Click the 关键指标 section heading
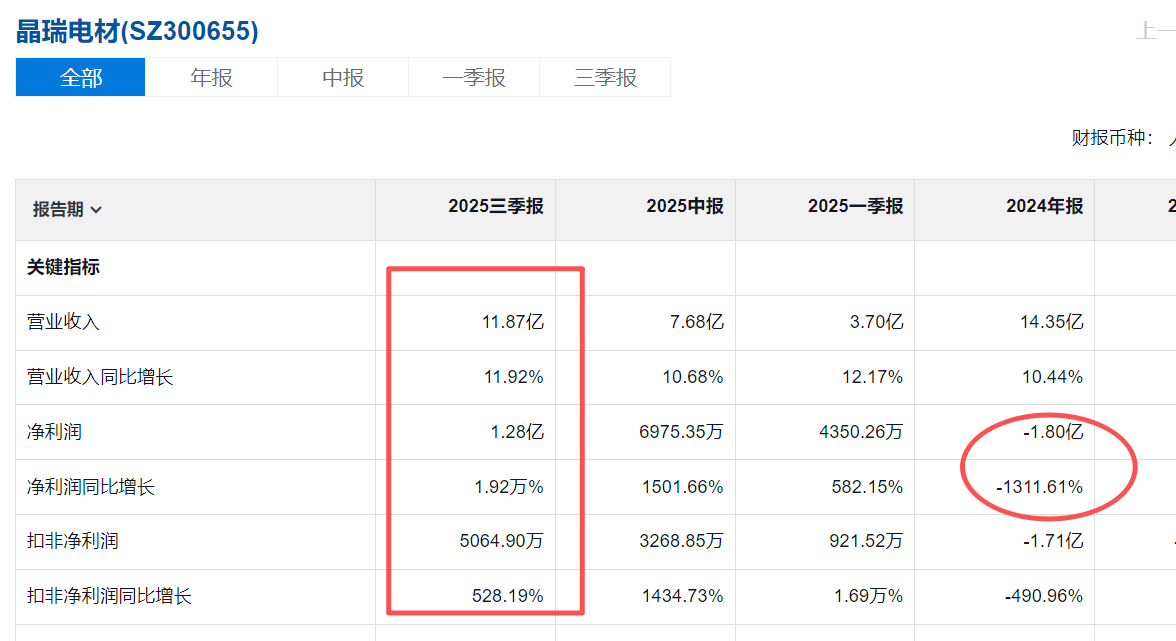The height and width of the screenshot is (641, 1176). [63, 267]
